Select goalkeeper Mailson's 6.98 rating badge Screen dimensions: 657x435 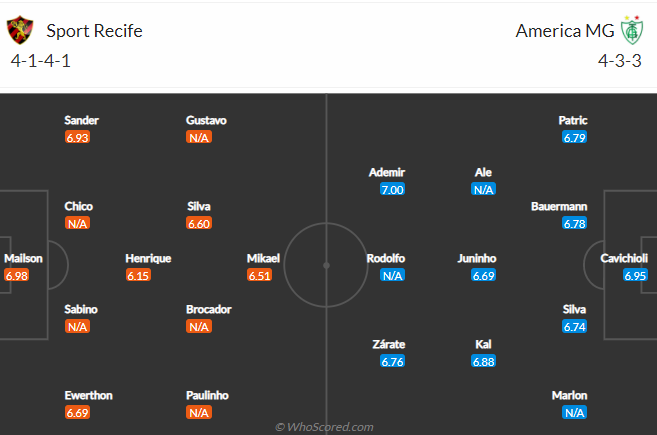(17, 275)
